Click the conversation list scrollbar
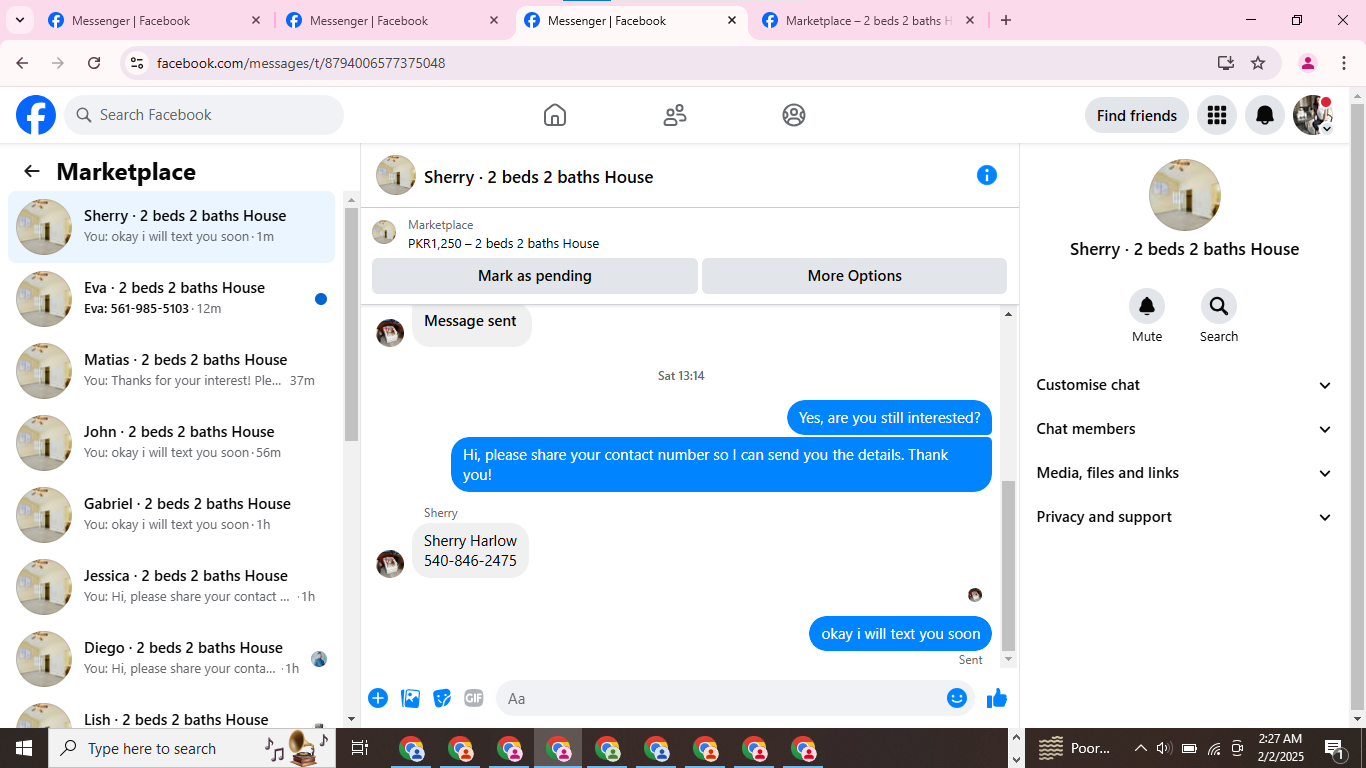Screen dimensions: 1366x768 351,325
